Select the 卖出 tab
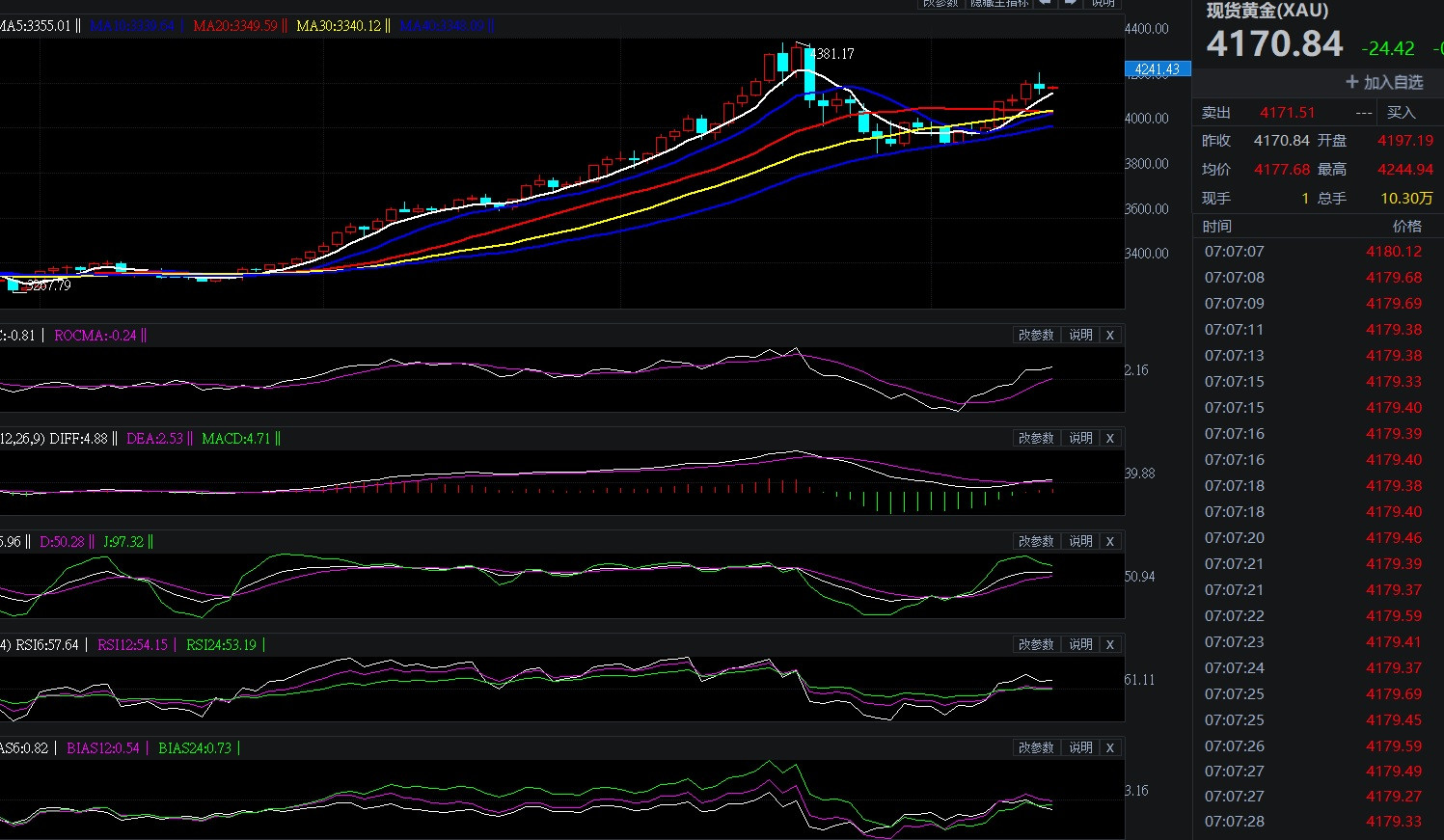 point(1216,113)
